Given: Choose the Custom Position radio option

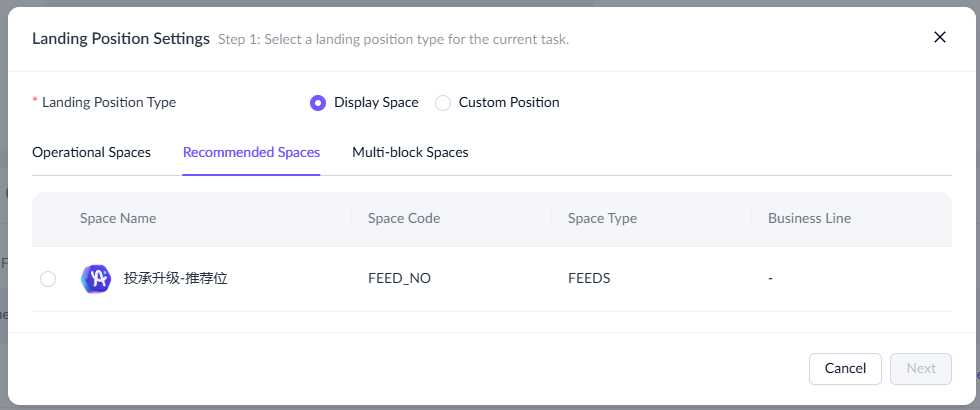Looking at the screenshot, I should point(443,102).
